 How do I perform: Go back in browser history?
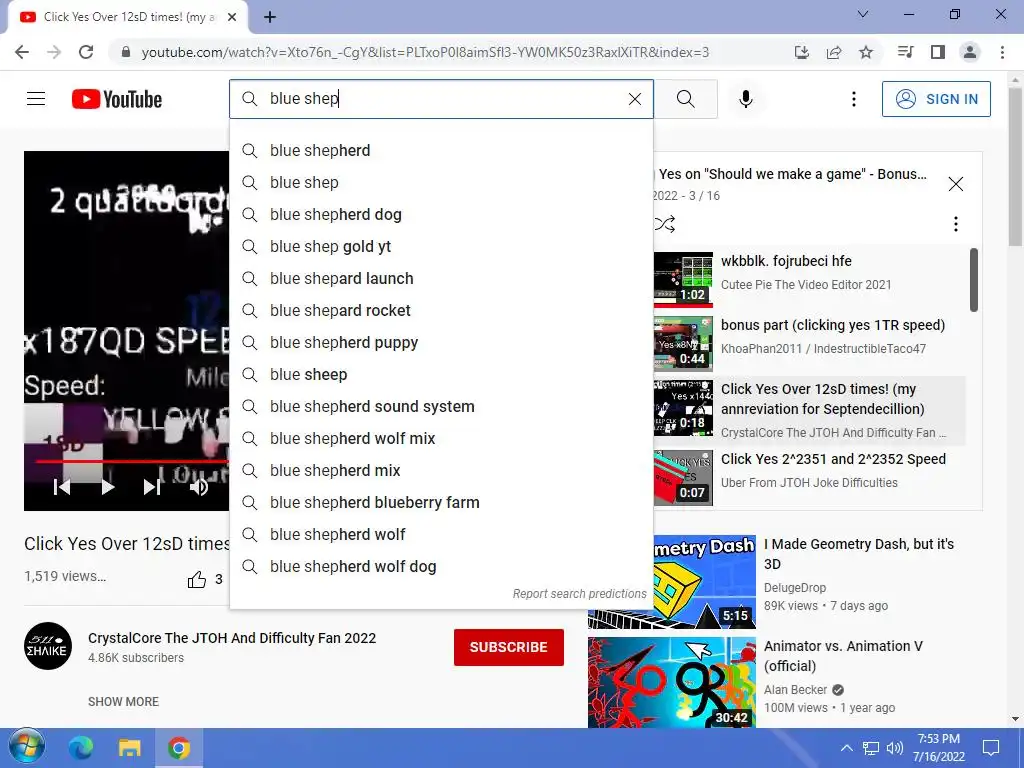pos(22,52)
